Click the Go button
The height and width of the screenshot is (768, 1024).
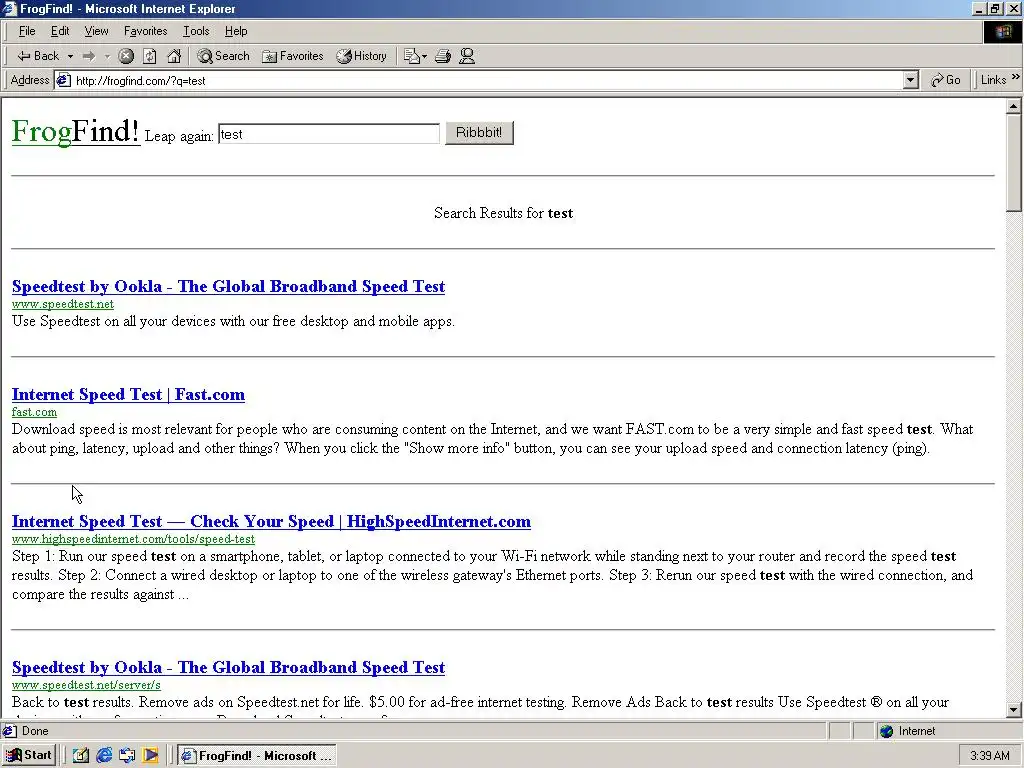946,80
